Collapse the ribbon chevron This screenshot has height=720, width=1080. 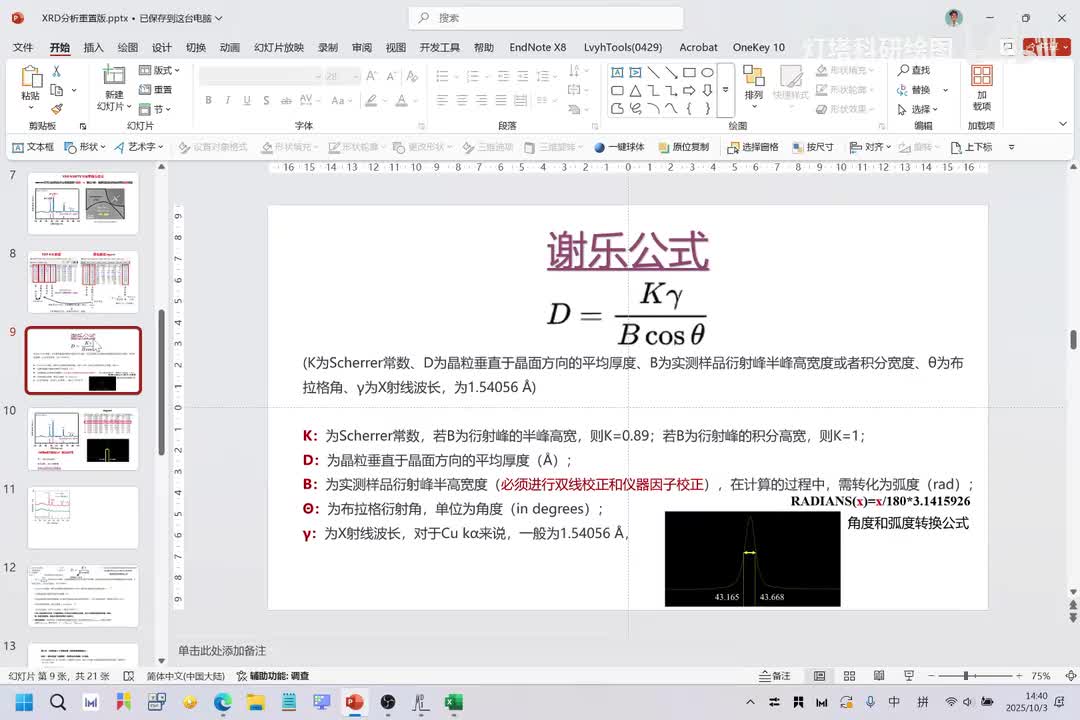click(x=1062, y=124)
